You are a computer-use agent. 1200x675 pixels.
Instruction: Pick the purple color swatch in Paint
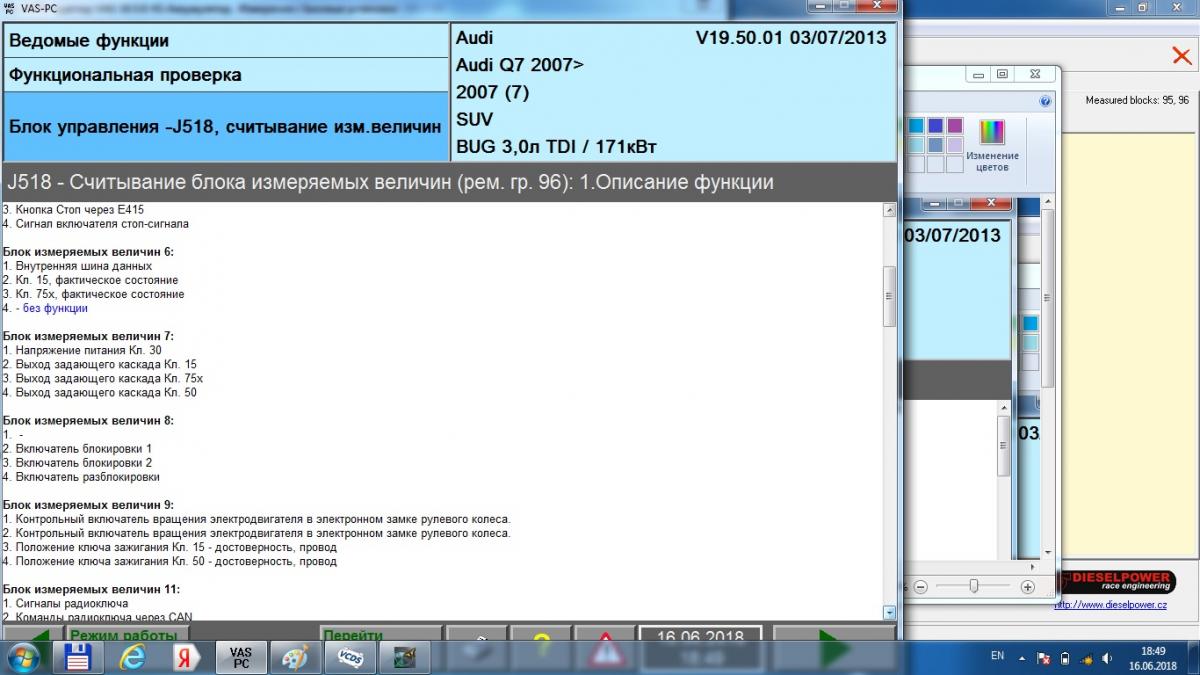954,126
